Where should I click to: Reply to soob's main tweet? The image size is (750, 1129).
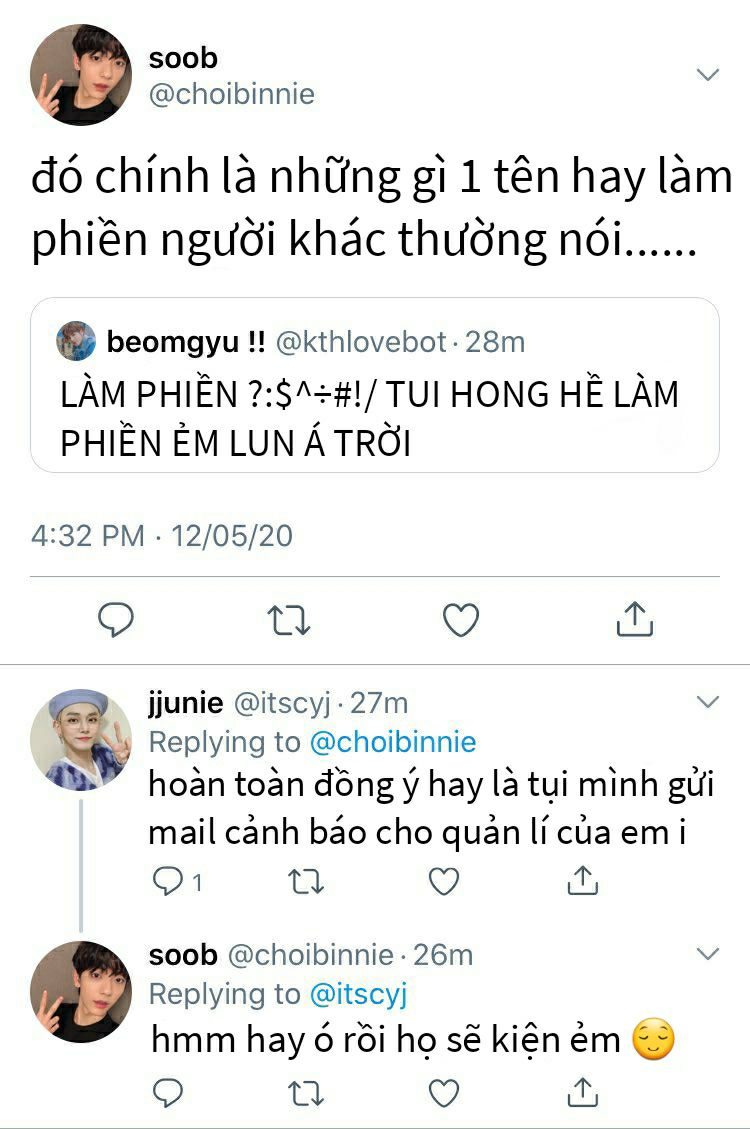116,619
